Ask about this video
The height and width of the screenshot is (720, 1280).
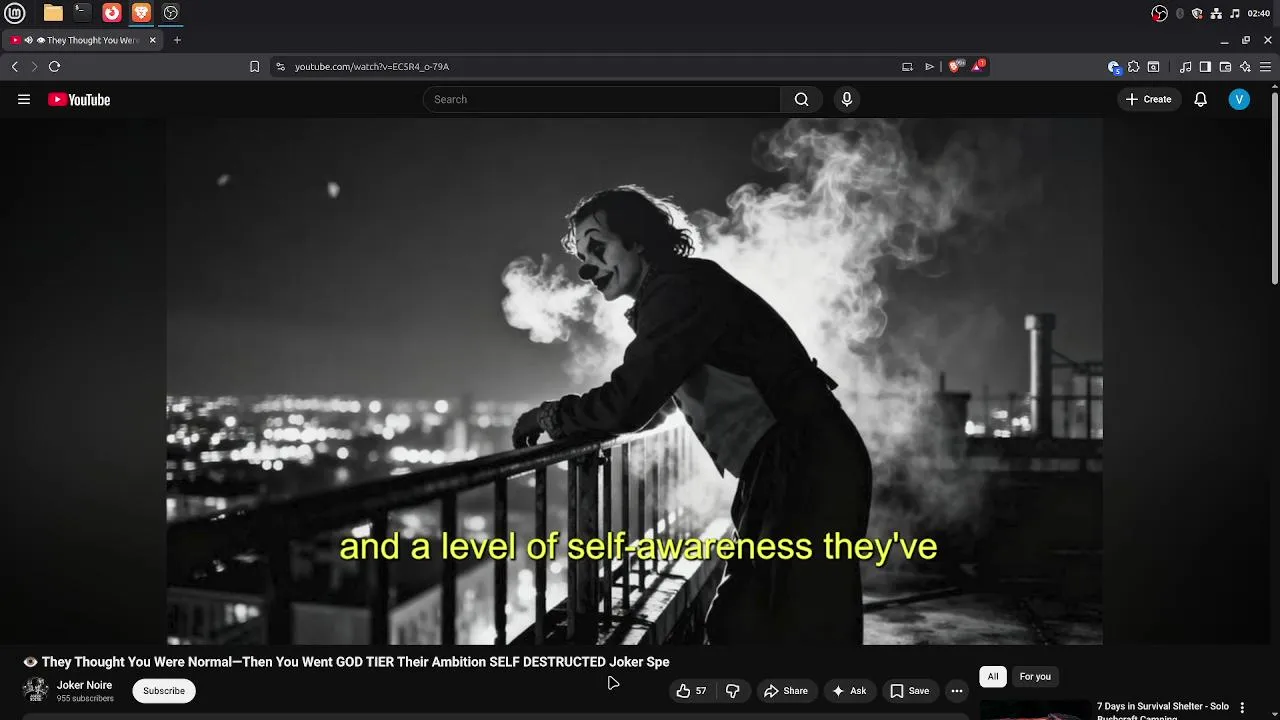pyautogui.click(x=848, y=691)
